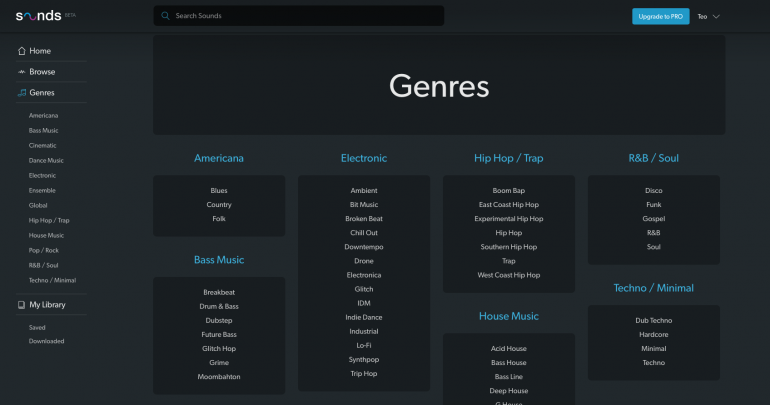770x405 pixels.
Task: Open My Library in the sidebar
Action: point(47,305)
